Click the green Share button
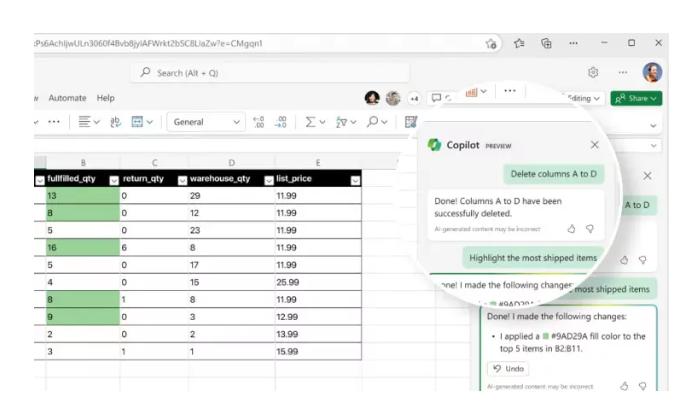 [636, 98]
